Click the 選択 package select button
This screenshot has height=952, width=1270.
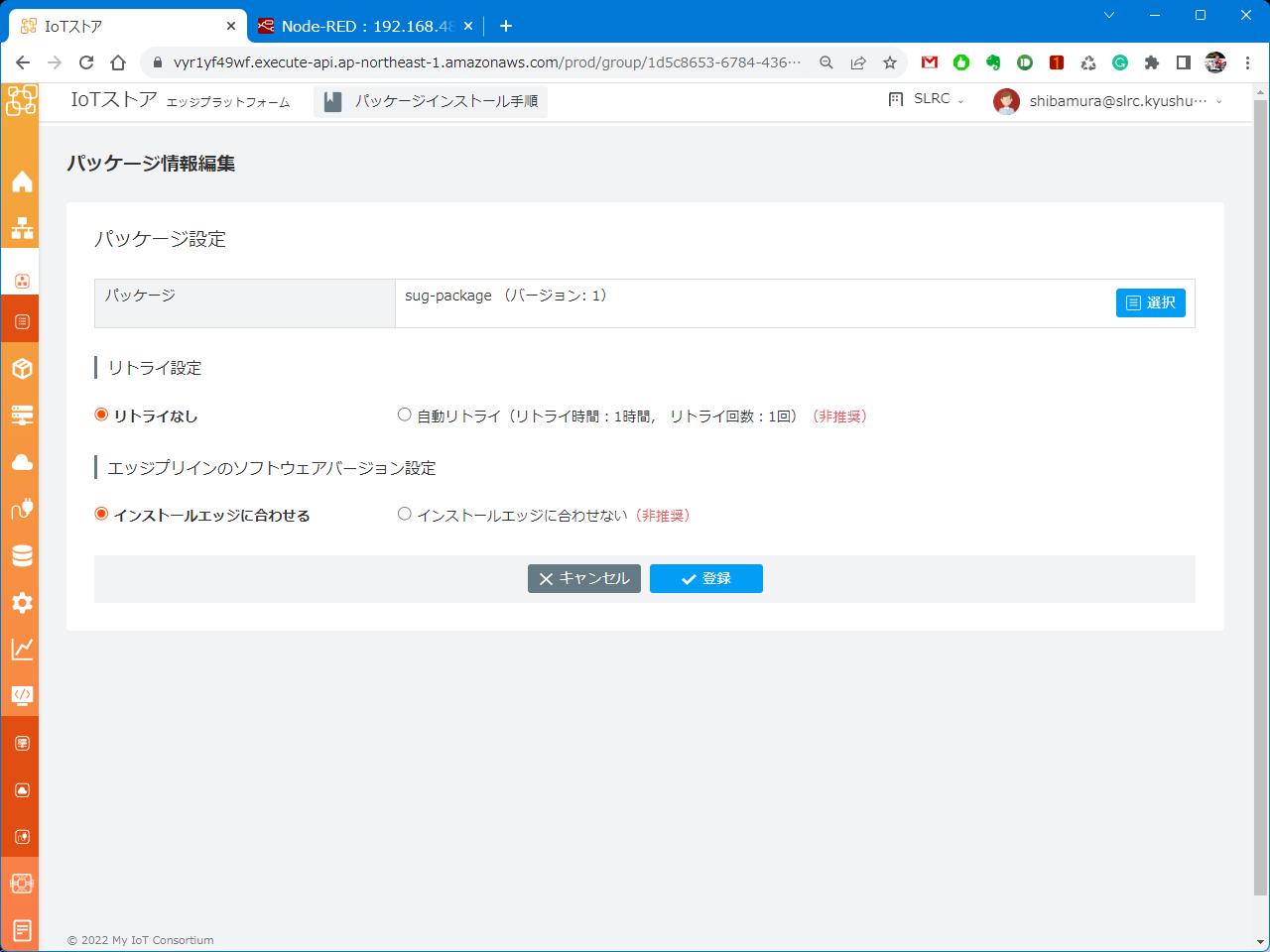(x=1151, y=302)
